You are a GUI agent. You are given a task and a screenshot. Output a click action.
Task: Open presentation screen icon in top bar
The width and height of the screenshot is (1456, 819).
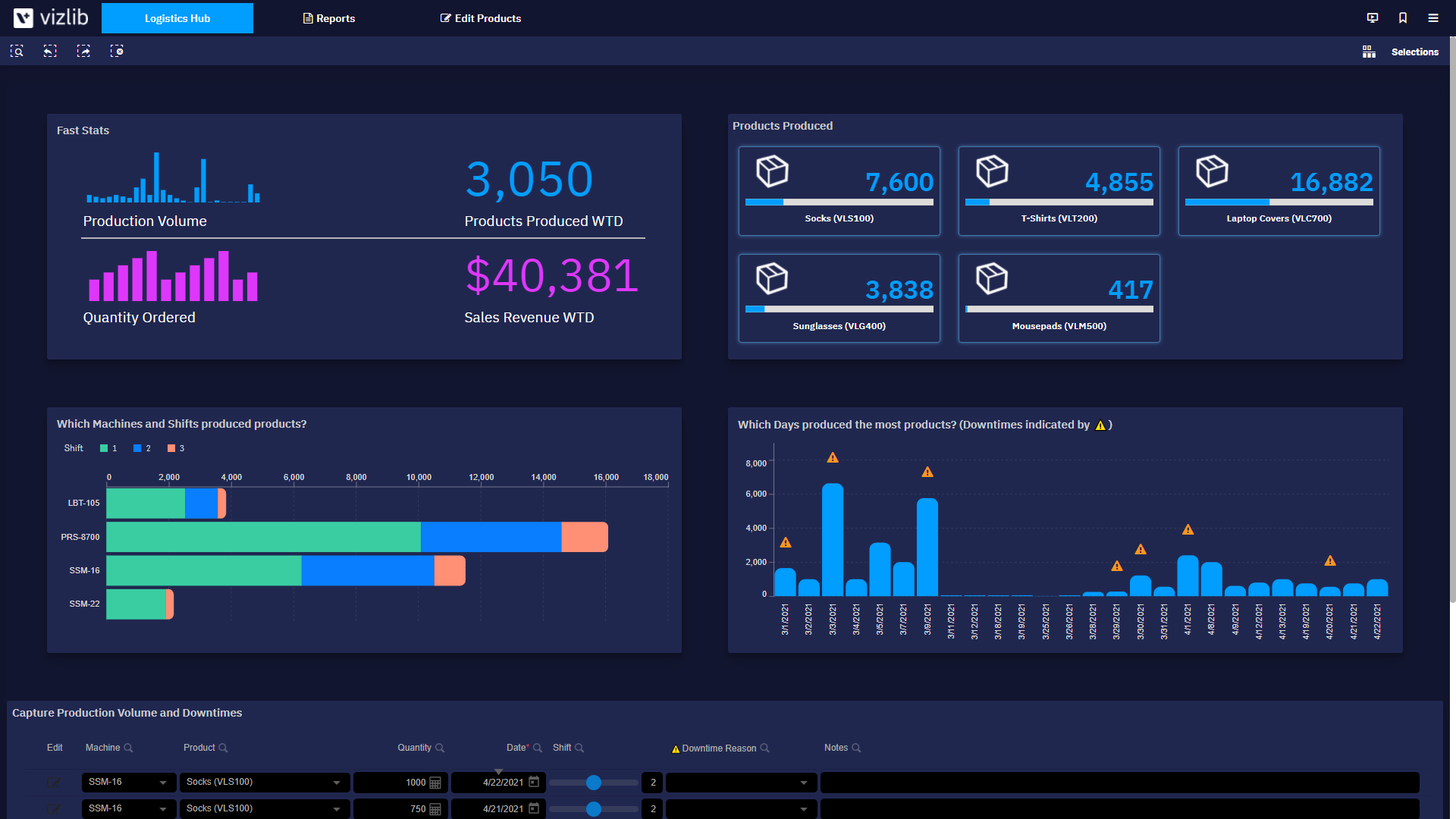(1373, 18)
